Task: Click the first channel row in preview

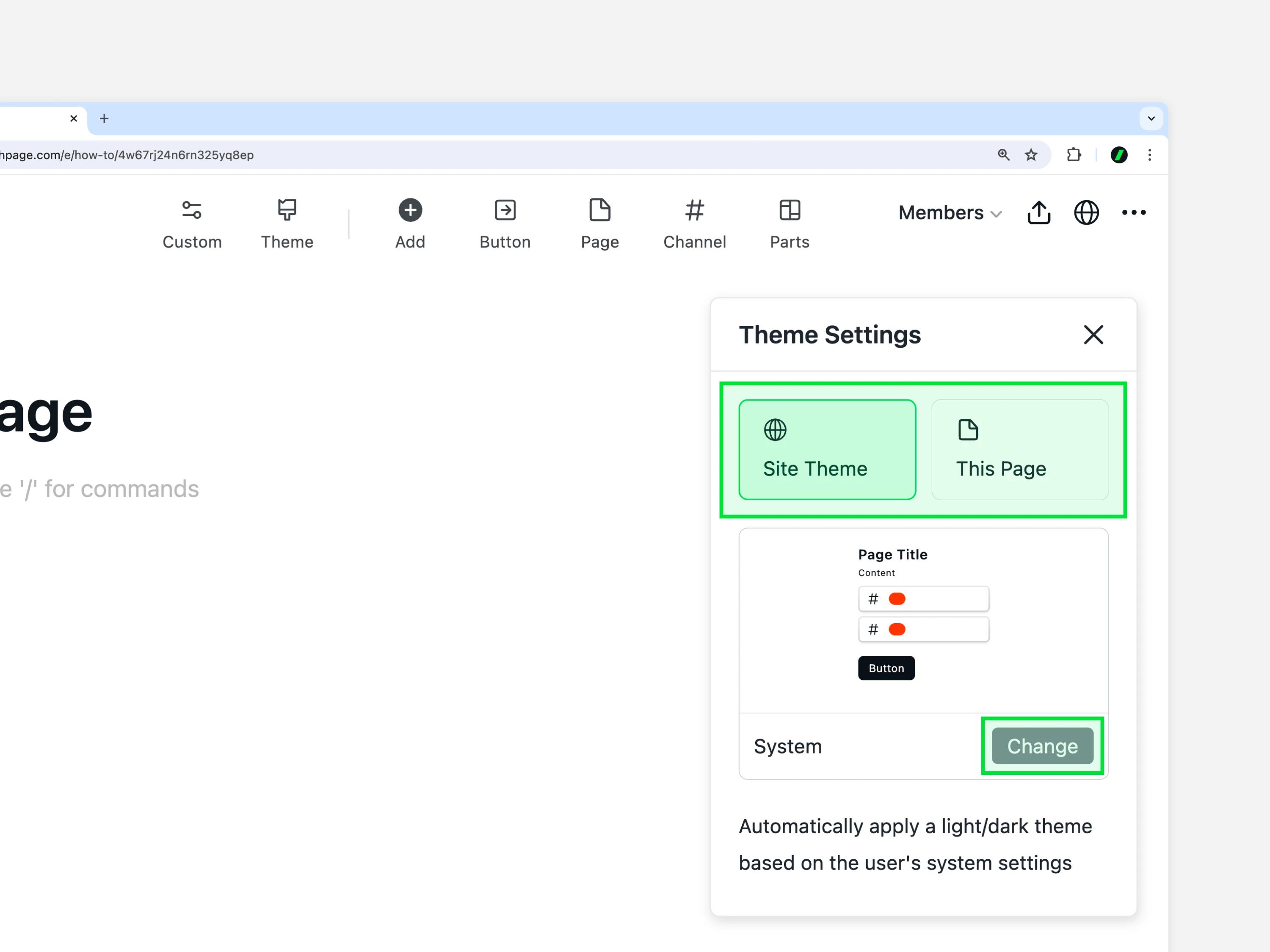Action: tap(923, 599)
